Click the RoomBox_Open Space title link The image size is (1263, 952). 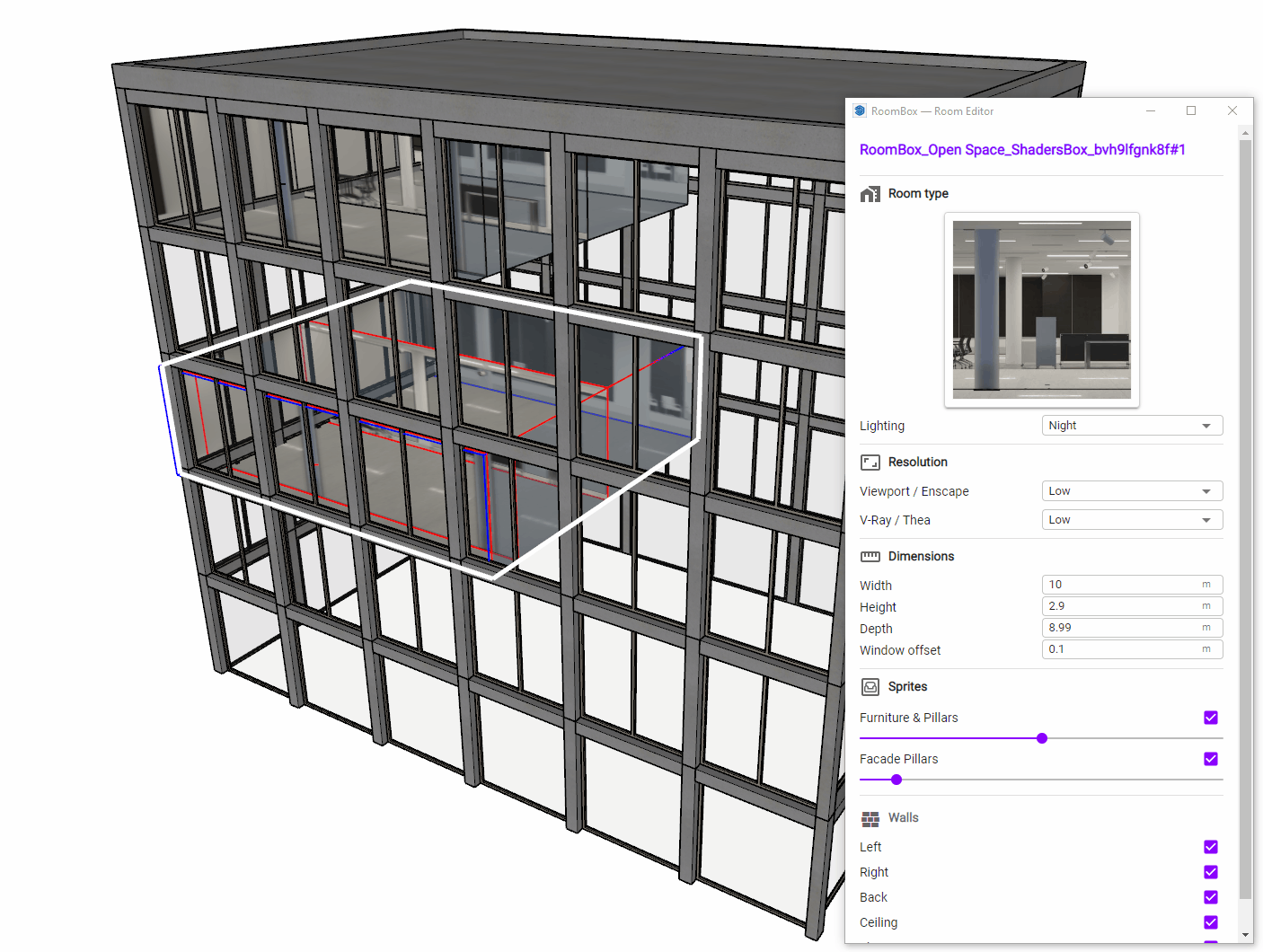[x=1022, y=150]
